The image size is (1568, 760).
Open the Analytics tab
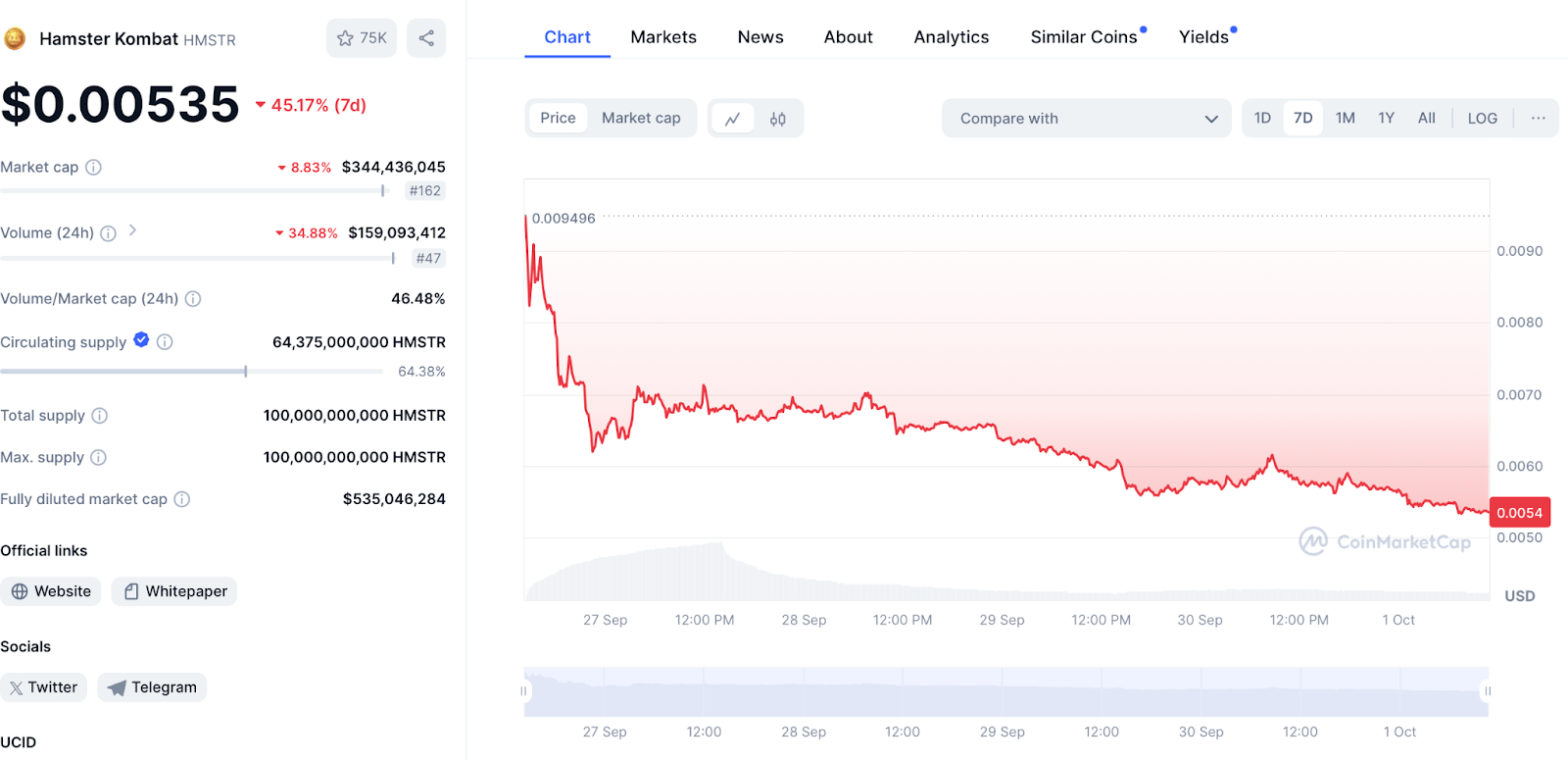[x=952, y=37]
